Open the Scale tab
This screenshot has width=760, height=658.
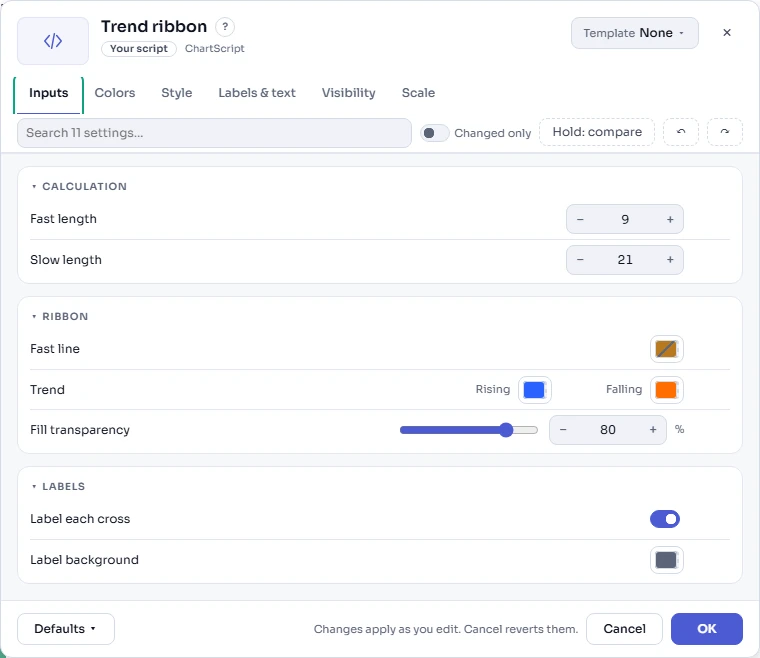418,93
